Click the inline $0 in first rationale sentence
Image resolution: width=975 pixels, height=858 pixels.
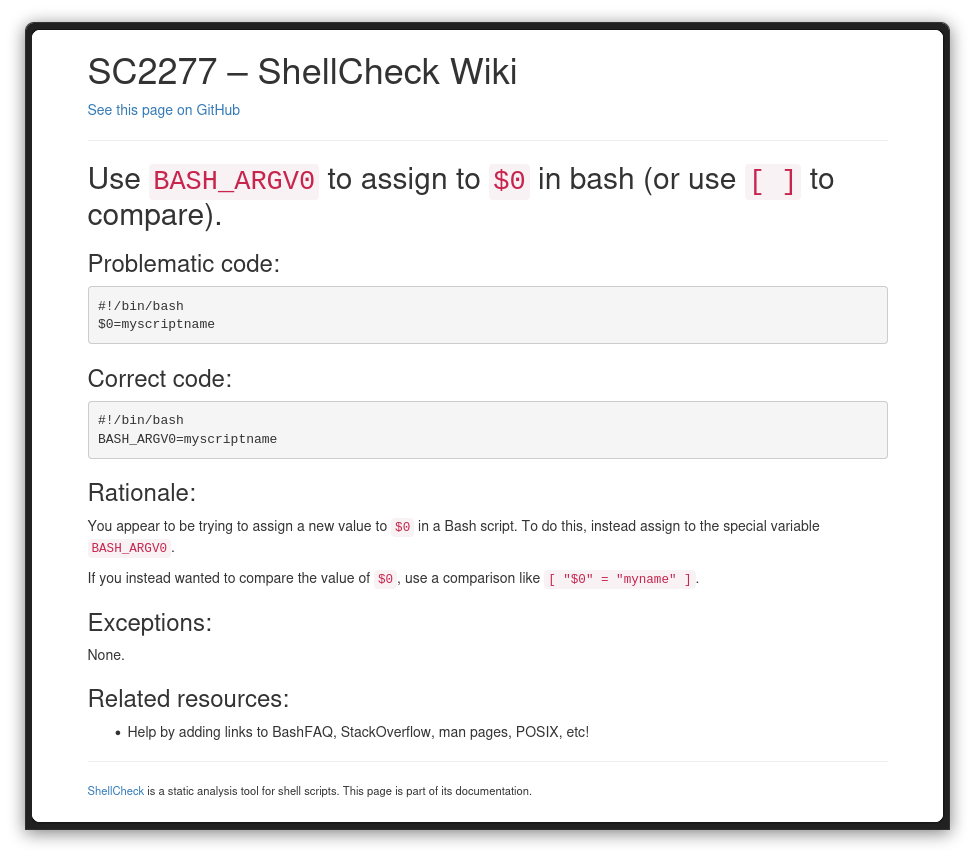click(x=402, y=527)
